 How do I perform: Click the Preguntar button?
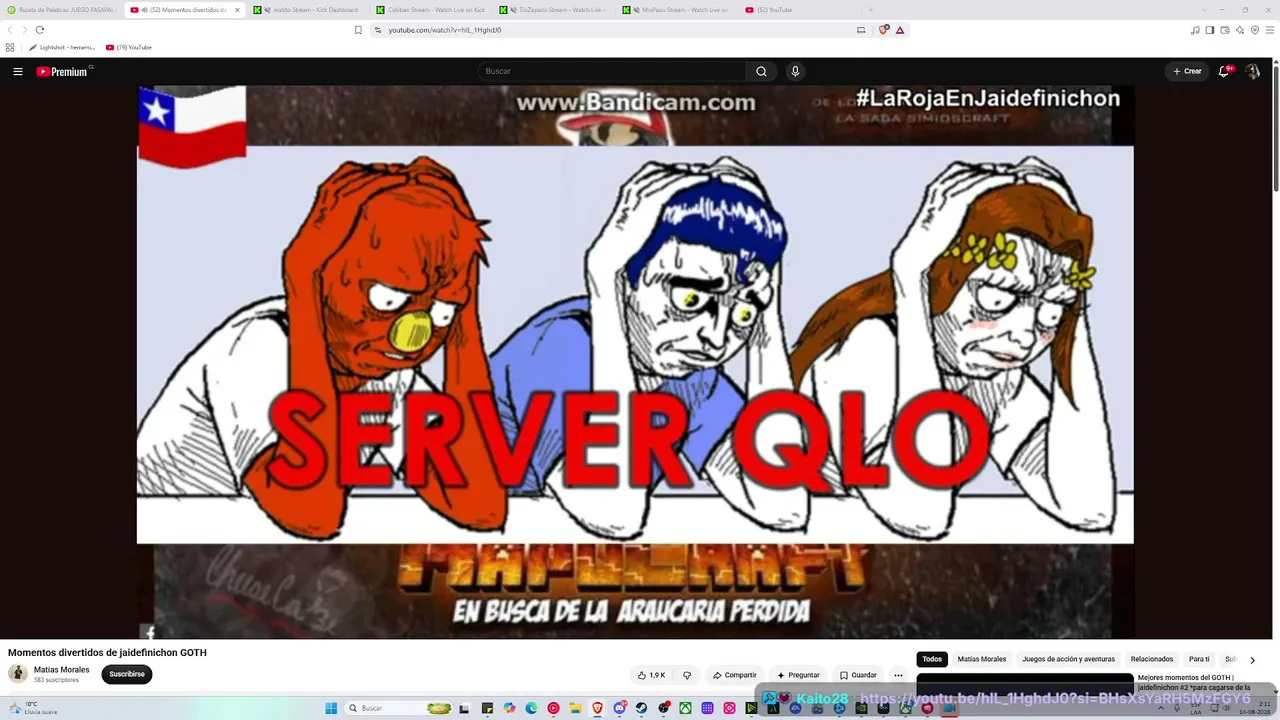798,675
